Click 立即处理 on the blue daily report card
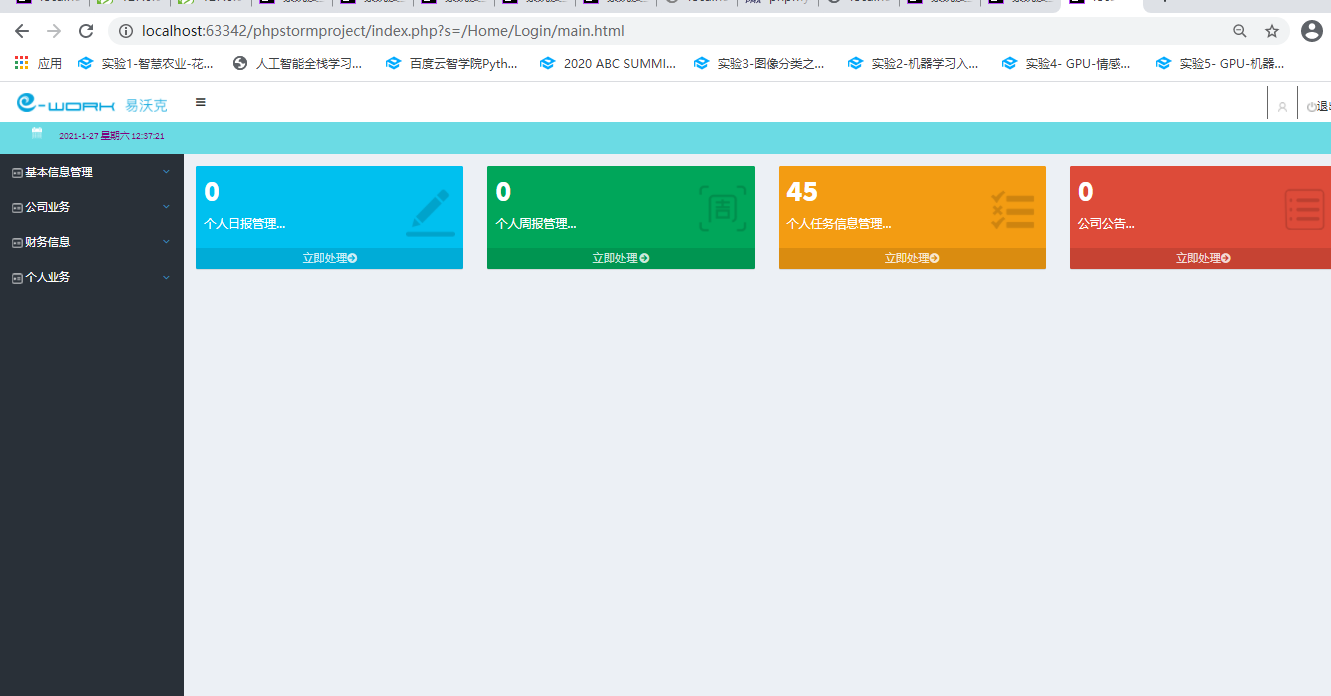The height and width of the screenshot is (696, 1331). click(329, 258)
